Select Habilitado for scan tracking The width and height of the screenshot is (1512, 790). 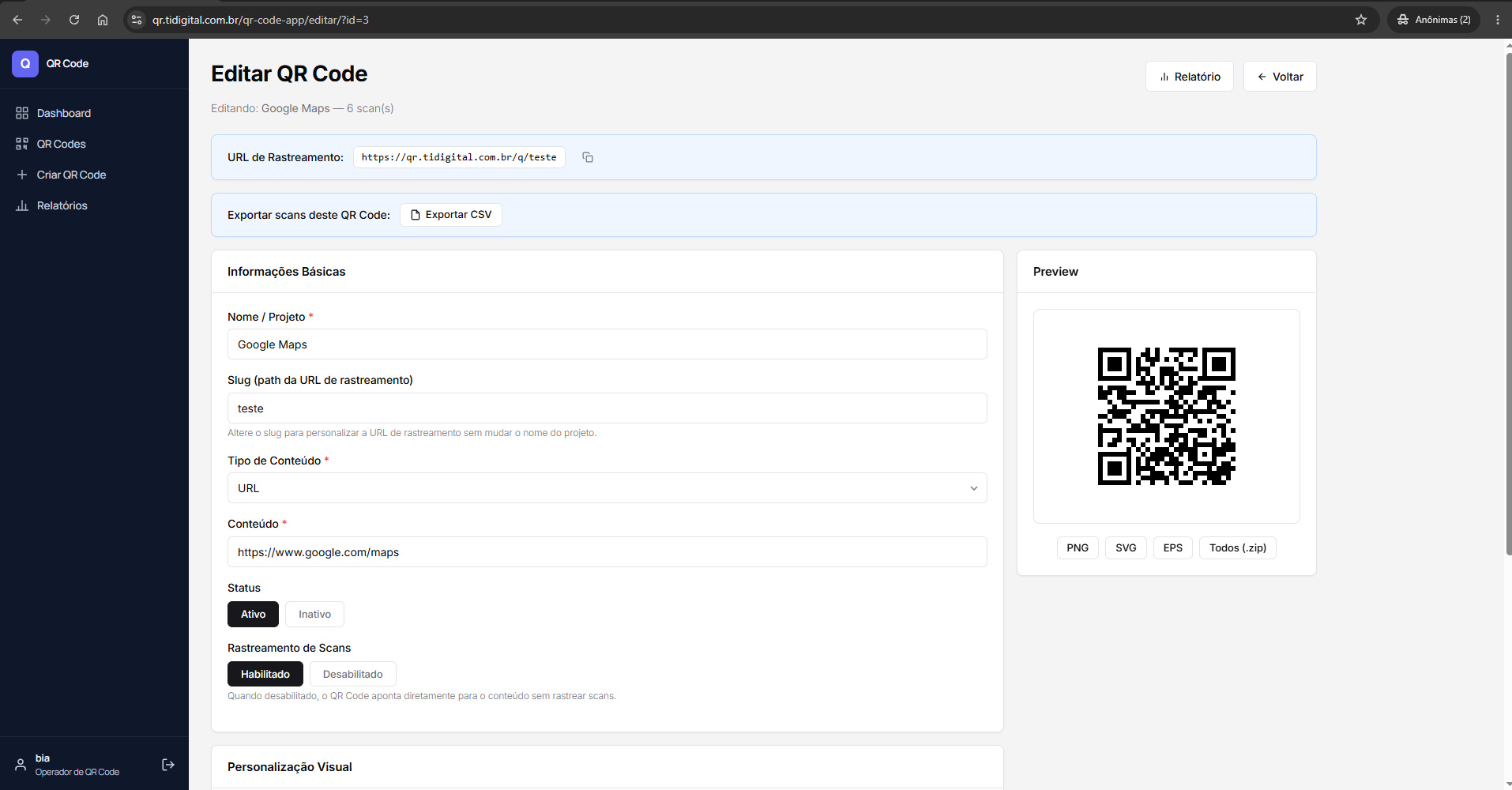coord(265,674)
